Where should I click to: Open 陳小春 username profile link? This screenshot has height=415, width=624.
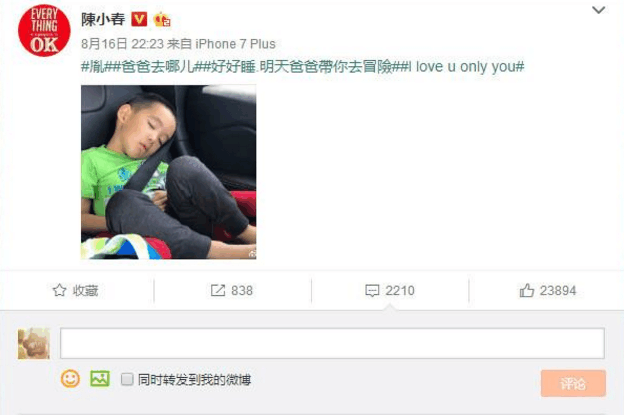click(x=103, y=19)
